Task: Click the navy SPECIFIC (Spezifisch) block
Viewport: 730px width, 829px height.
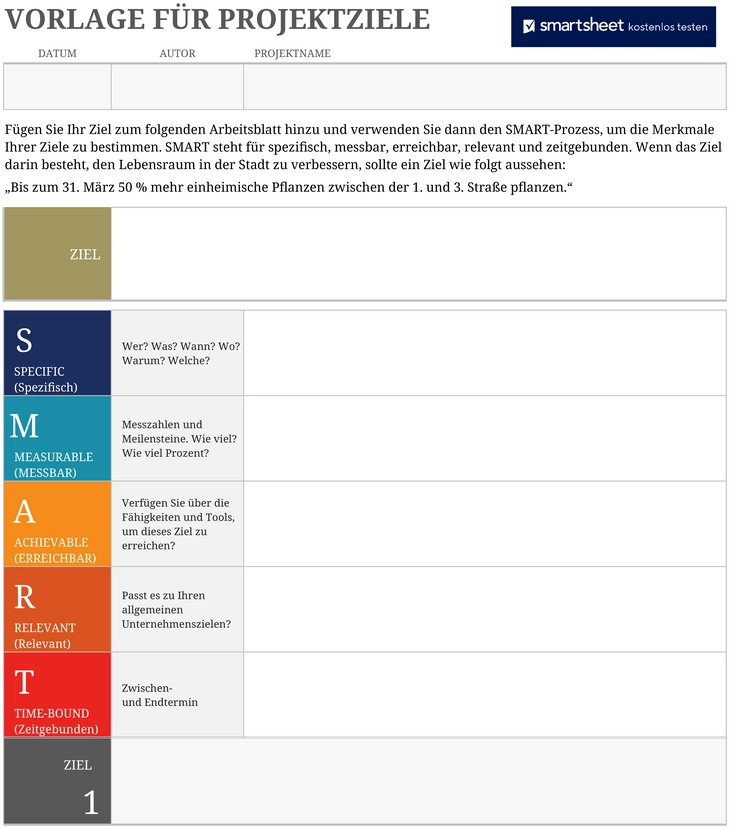Action: 58,353
